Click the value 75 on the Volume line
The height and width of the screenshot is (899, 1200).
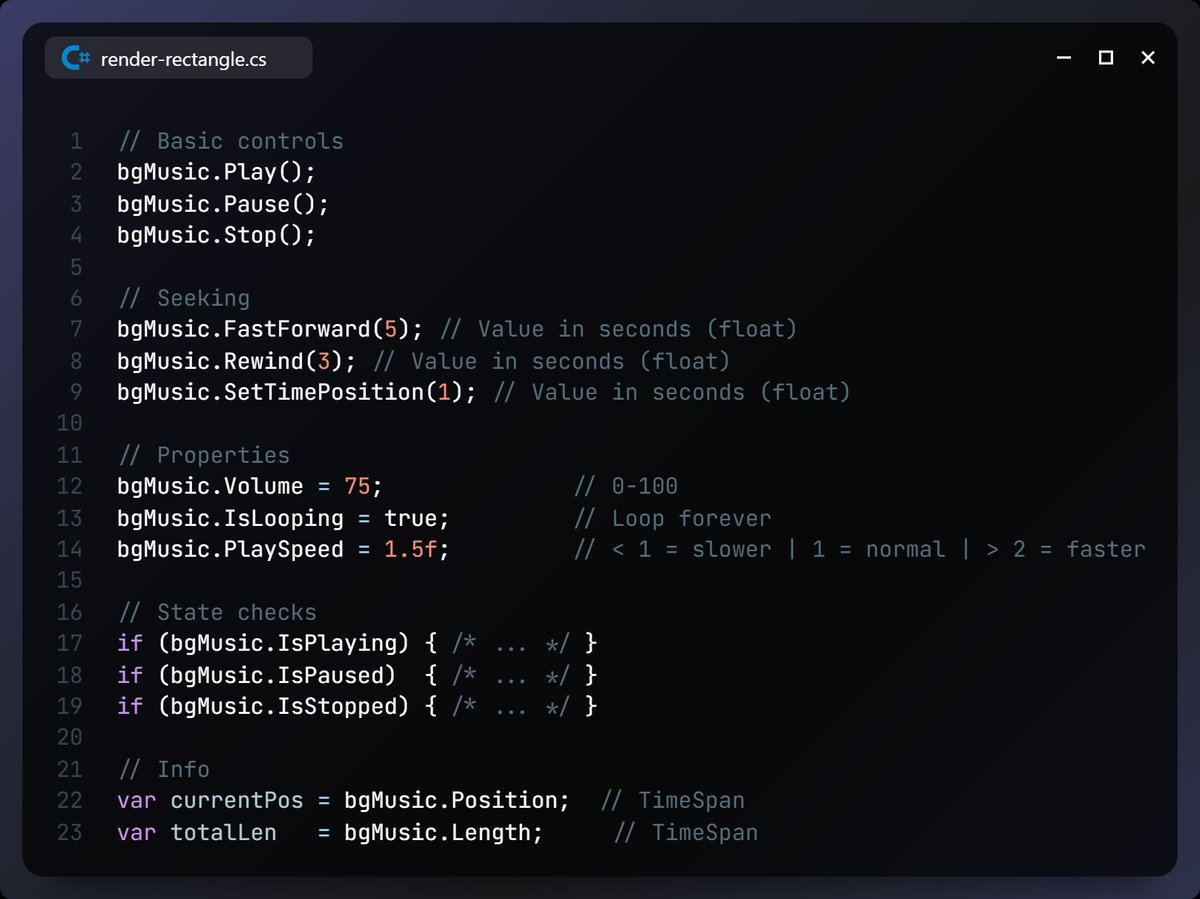coord(357,487)
